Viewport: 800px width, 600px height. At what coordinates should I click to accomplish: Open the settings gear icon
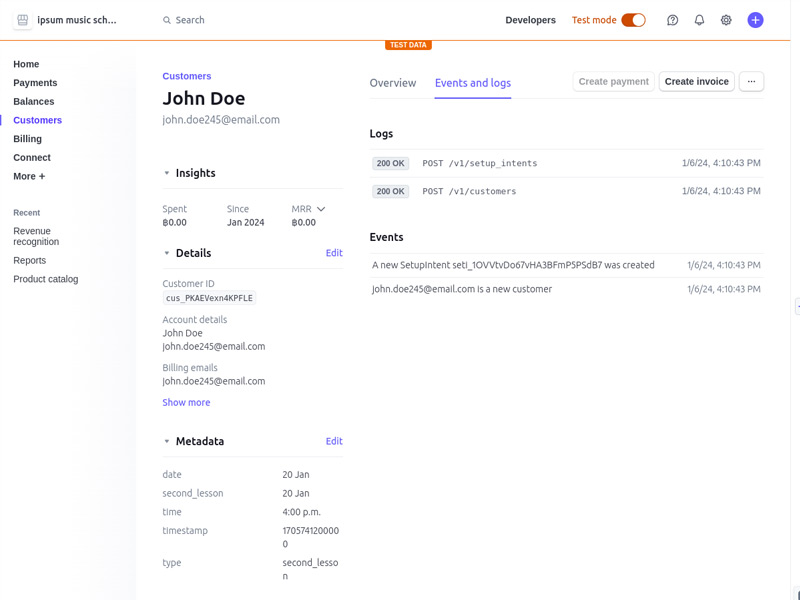click(x=726, y=20)
